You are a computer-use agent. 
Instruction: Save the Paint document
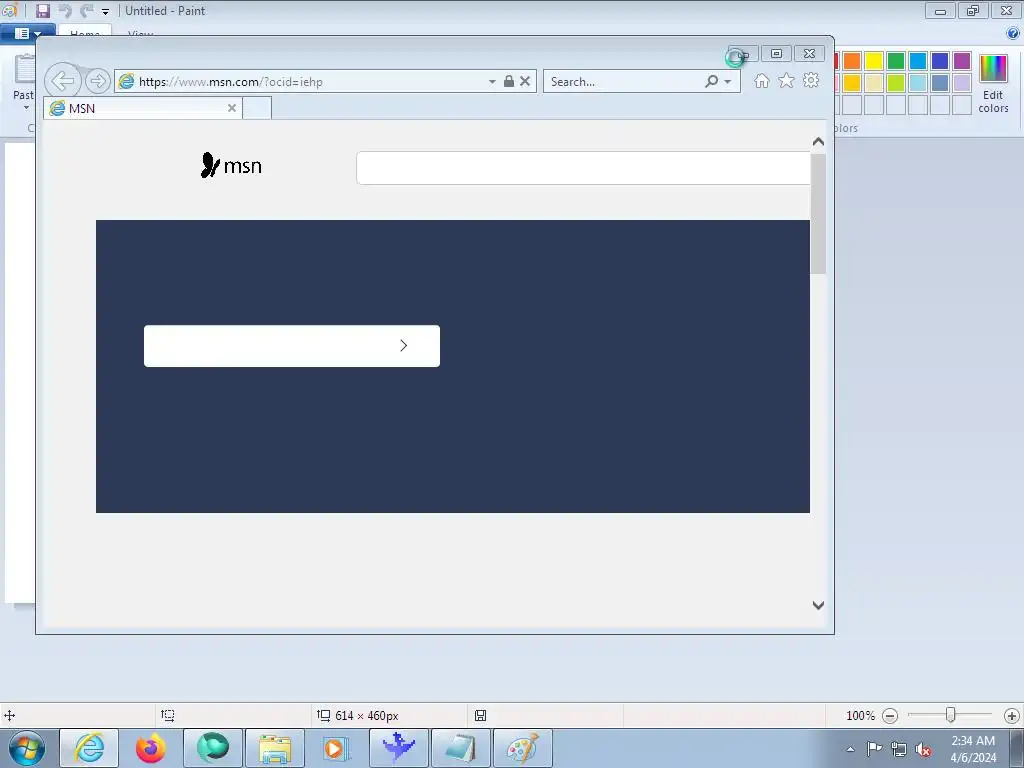(42, 10)
